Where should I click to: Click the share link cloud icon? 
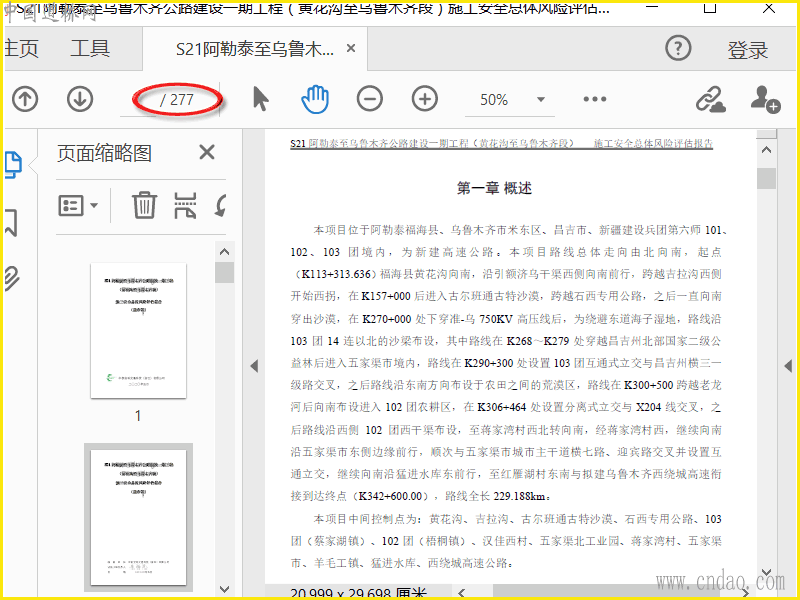711,99
